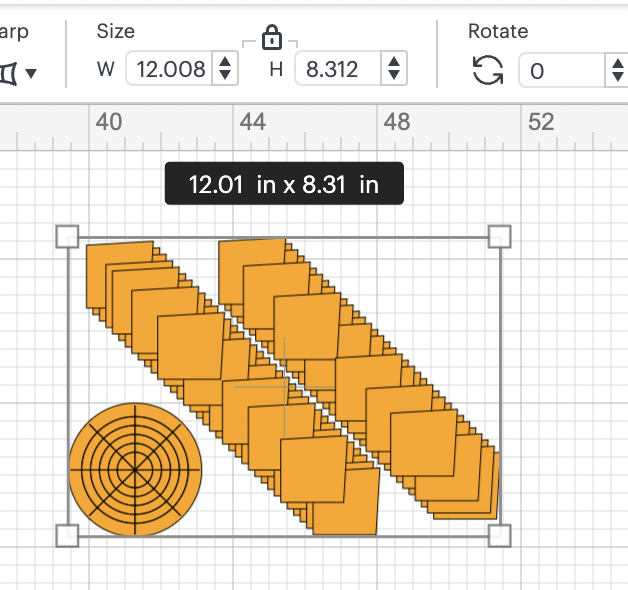Click the Rotate angle input field
Screen dimensions: 628x590
point(562,70)
